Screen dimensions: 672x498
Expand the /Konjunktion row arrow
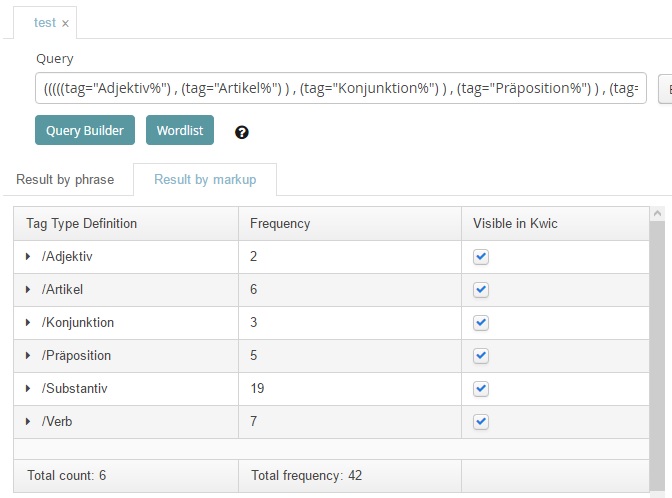pyautogui.click(x=28, y=323)
